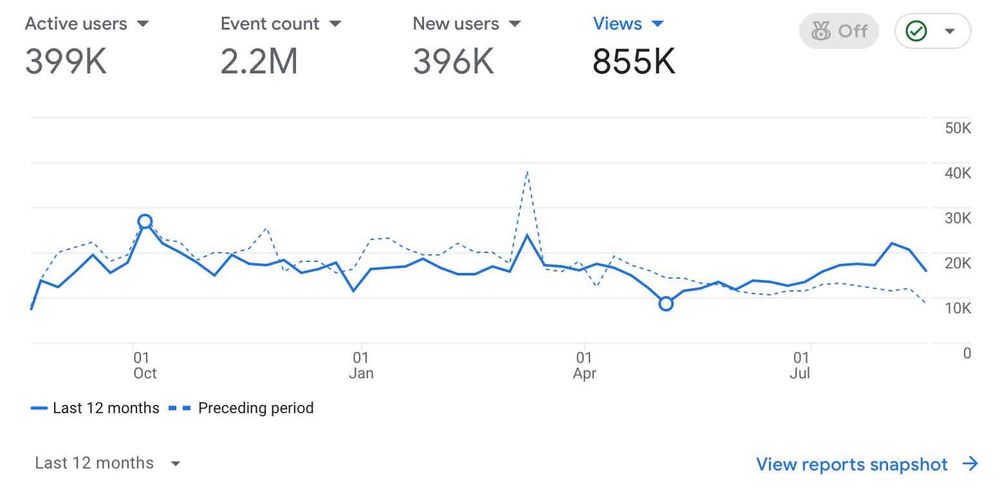Image resolution: width=1000 pixels, height=493 pixels.
Task: Expand the New users metric dropdown
Action: click(515, 23)
